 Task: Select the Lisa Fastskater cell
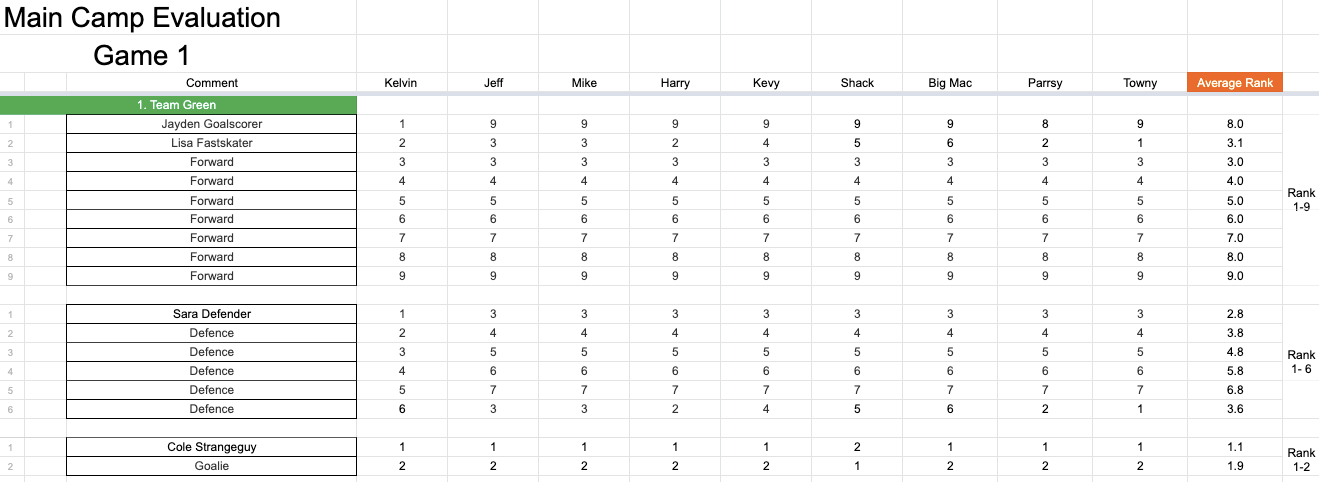tap(211, 143)
